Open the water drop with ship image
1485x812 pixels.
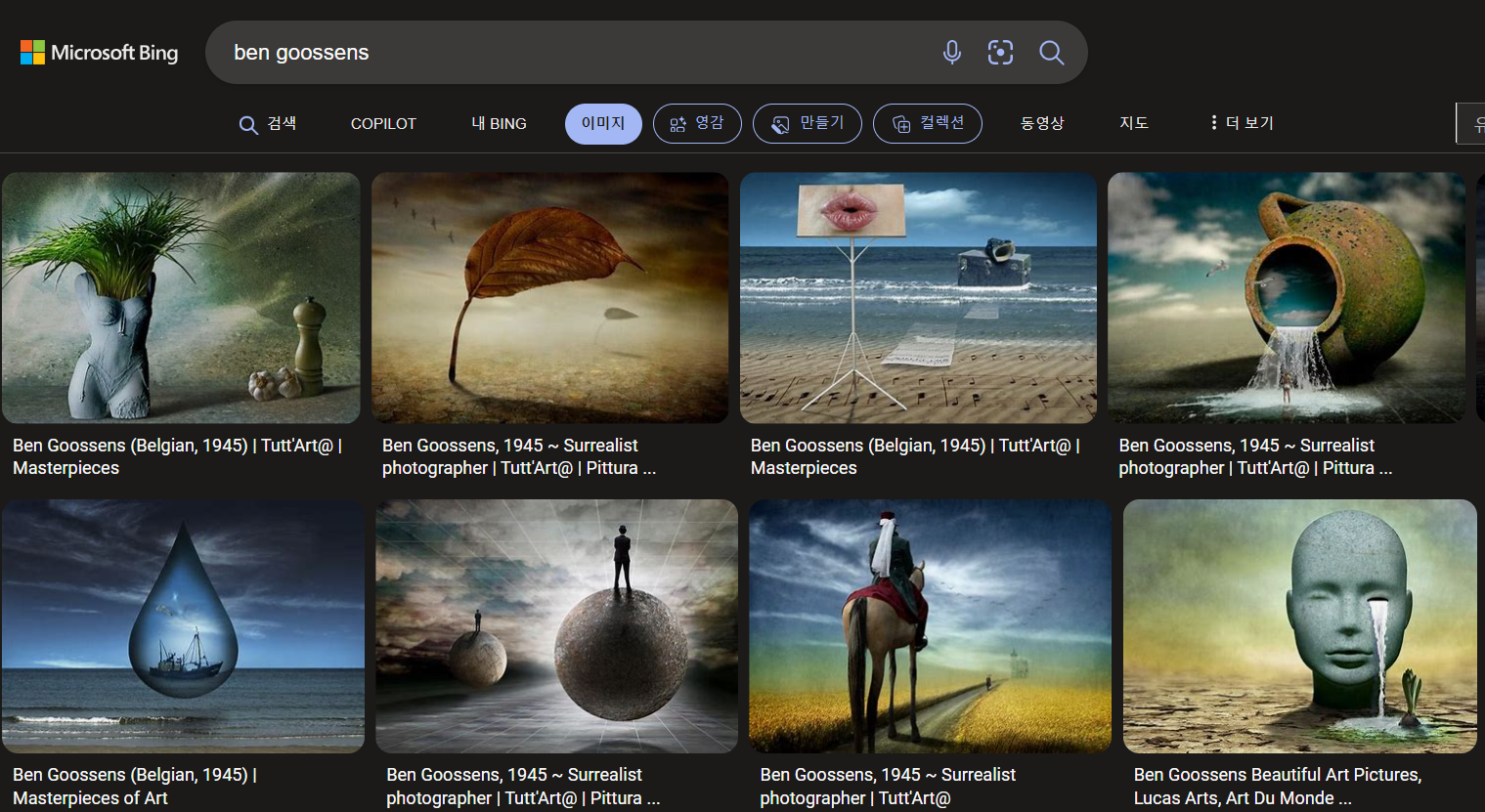pyautogui.click(x=183, y=626)
